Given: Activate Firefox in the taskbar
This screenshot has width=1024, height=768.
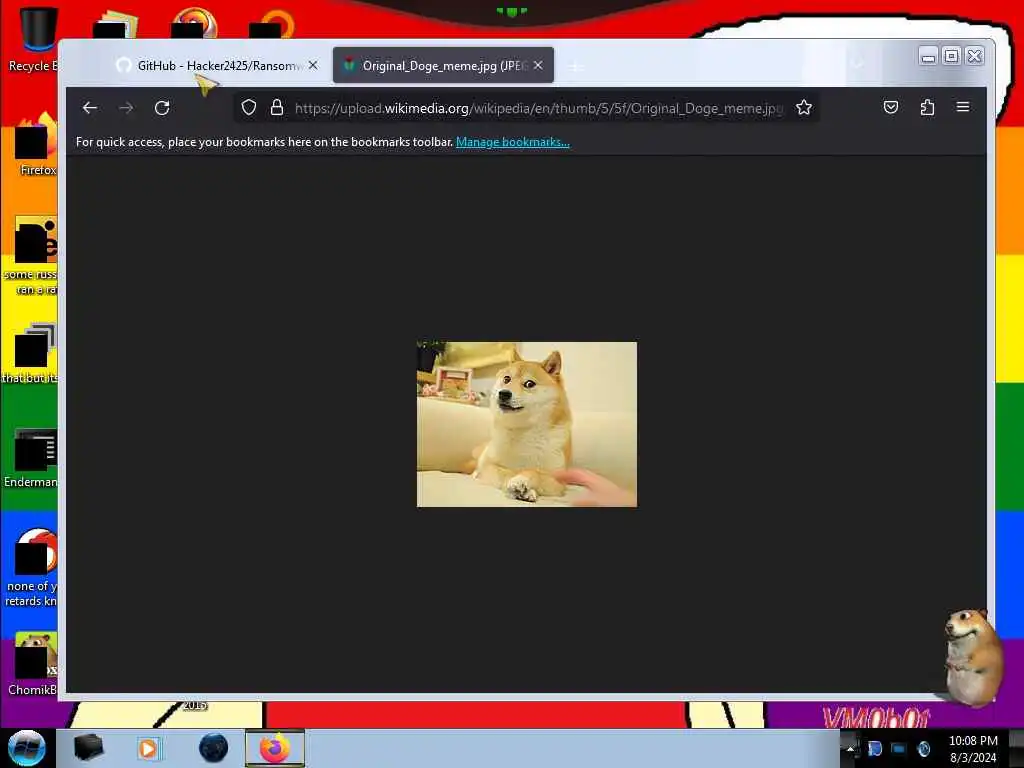Looking at the screenshot, I should point(275,748).
